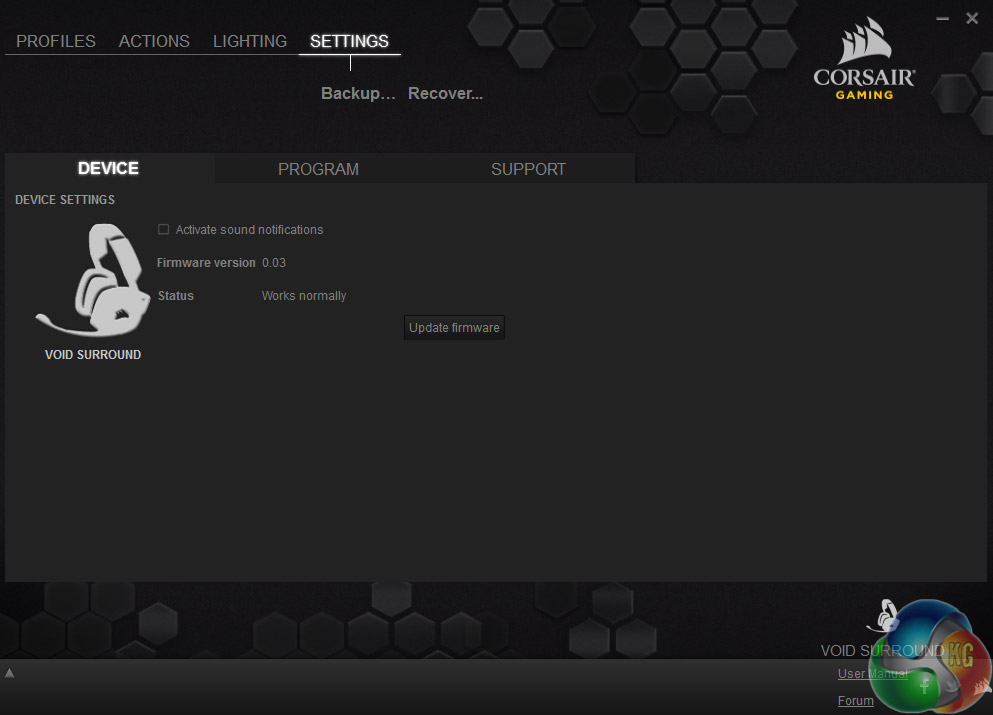Switch to the PROGRAM sub-tab
This screenshot has width=993, height=715.
click(x=319, y=169)
